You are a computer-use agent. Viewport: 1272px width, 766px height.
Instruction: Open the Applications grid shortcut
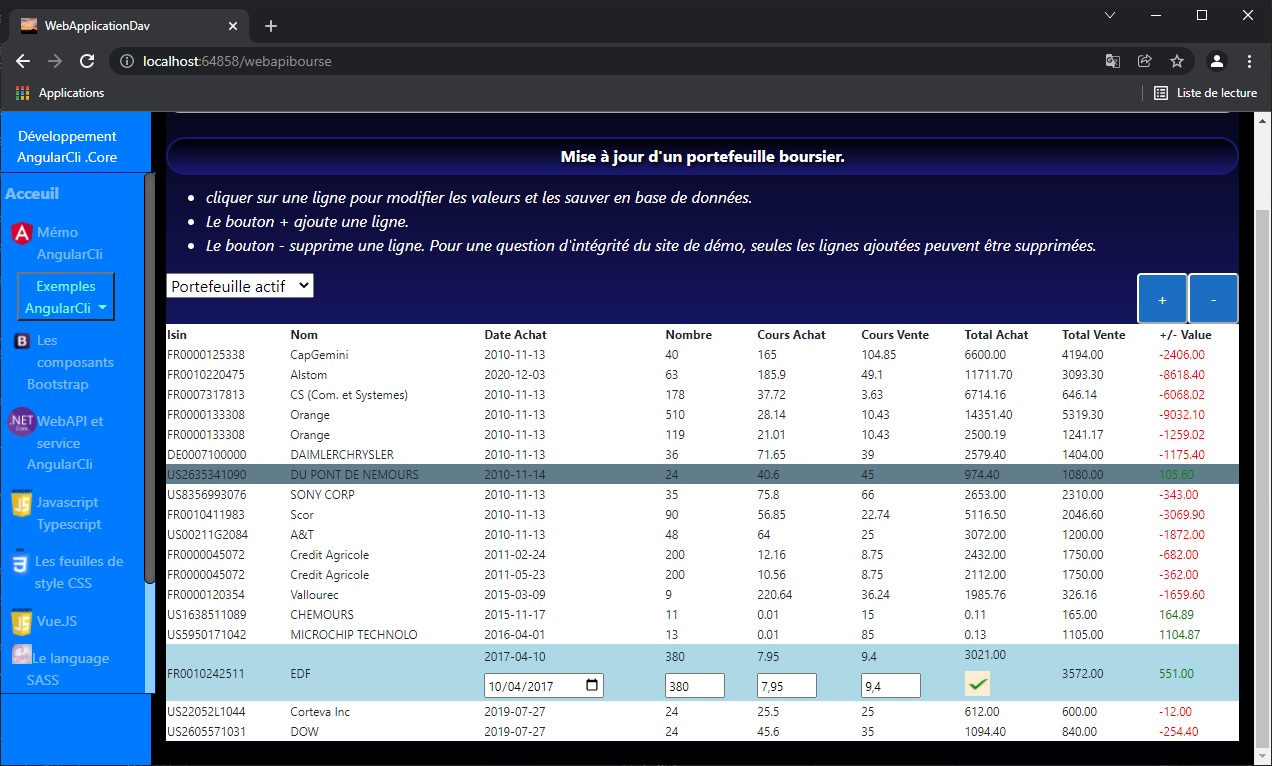tap(61, 93)
